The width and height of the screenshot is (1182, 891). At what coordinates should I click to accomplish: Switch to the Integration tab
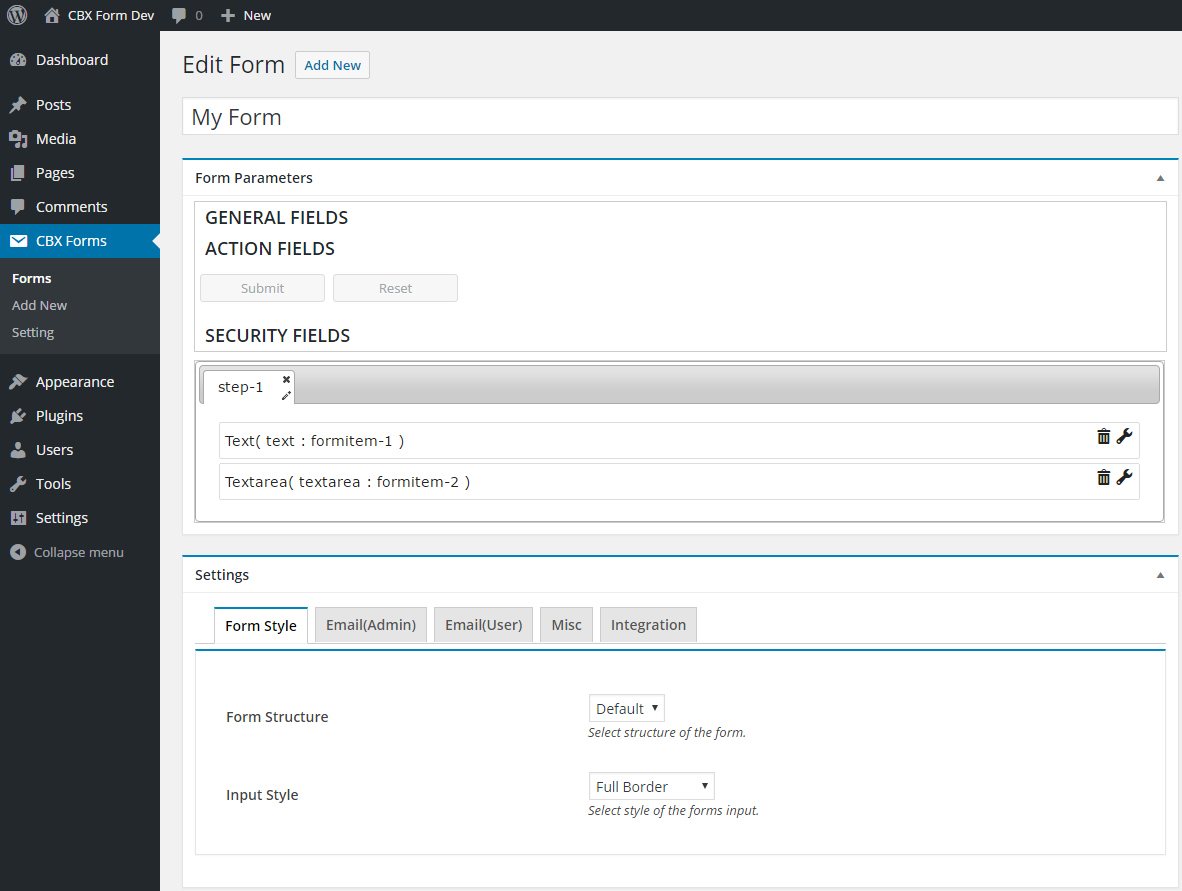[648, 625]
